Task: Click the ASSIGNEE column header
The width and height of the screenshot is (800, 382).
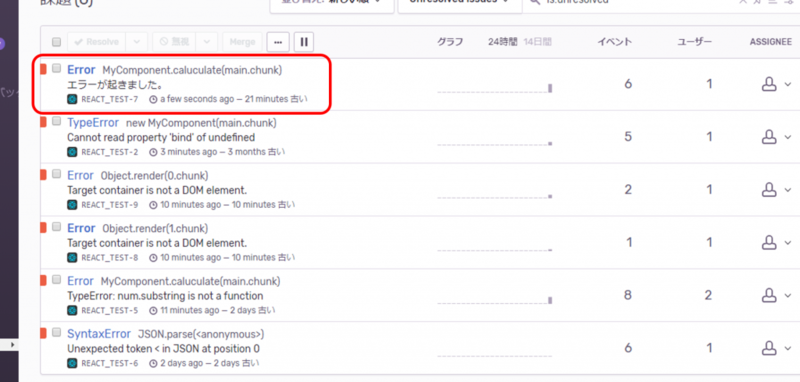Action: coord(770,42)
